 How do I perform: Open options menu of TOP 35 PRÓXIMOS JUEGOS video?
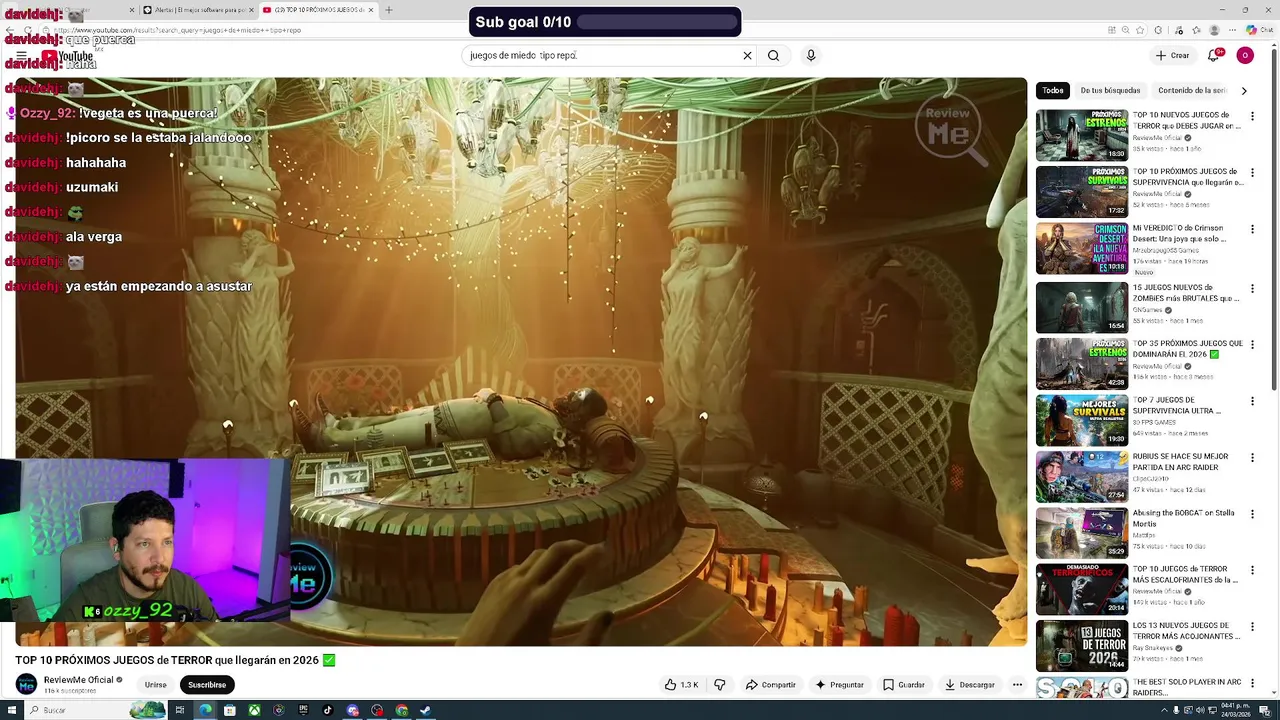point(1252,344)
